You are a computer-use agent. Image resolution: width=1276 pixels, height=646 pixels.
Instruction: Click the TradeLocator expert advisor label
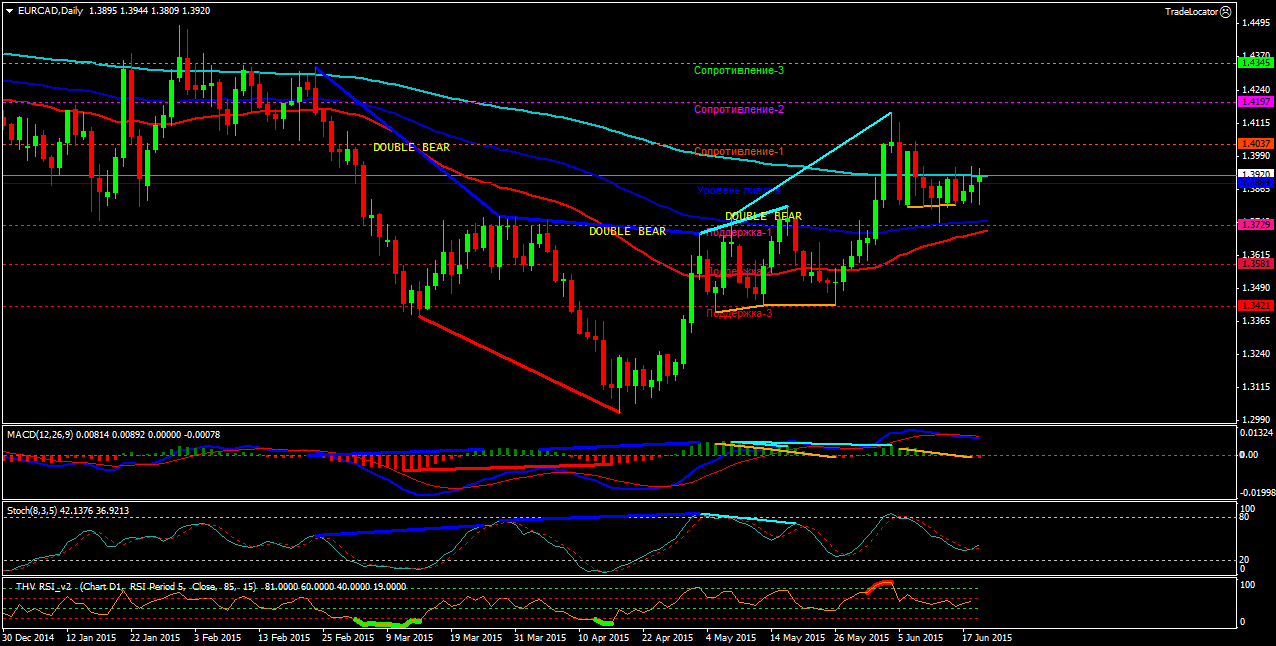point(1191,11)
